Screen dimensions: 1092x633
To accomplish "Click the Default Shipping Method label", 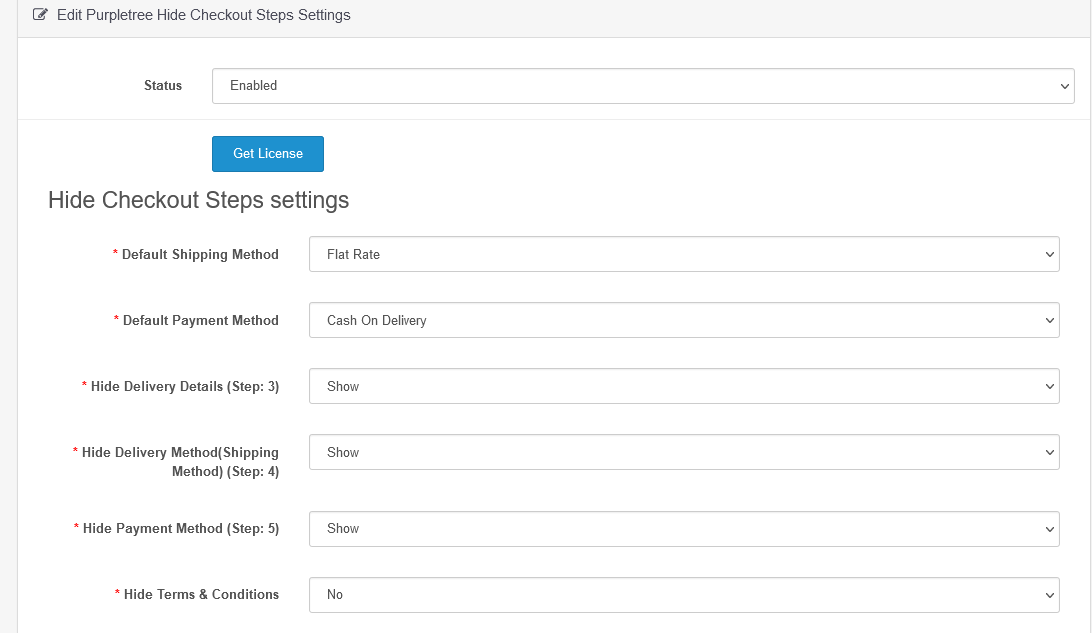I will click(200, 254).
